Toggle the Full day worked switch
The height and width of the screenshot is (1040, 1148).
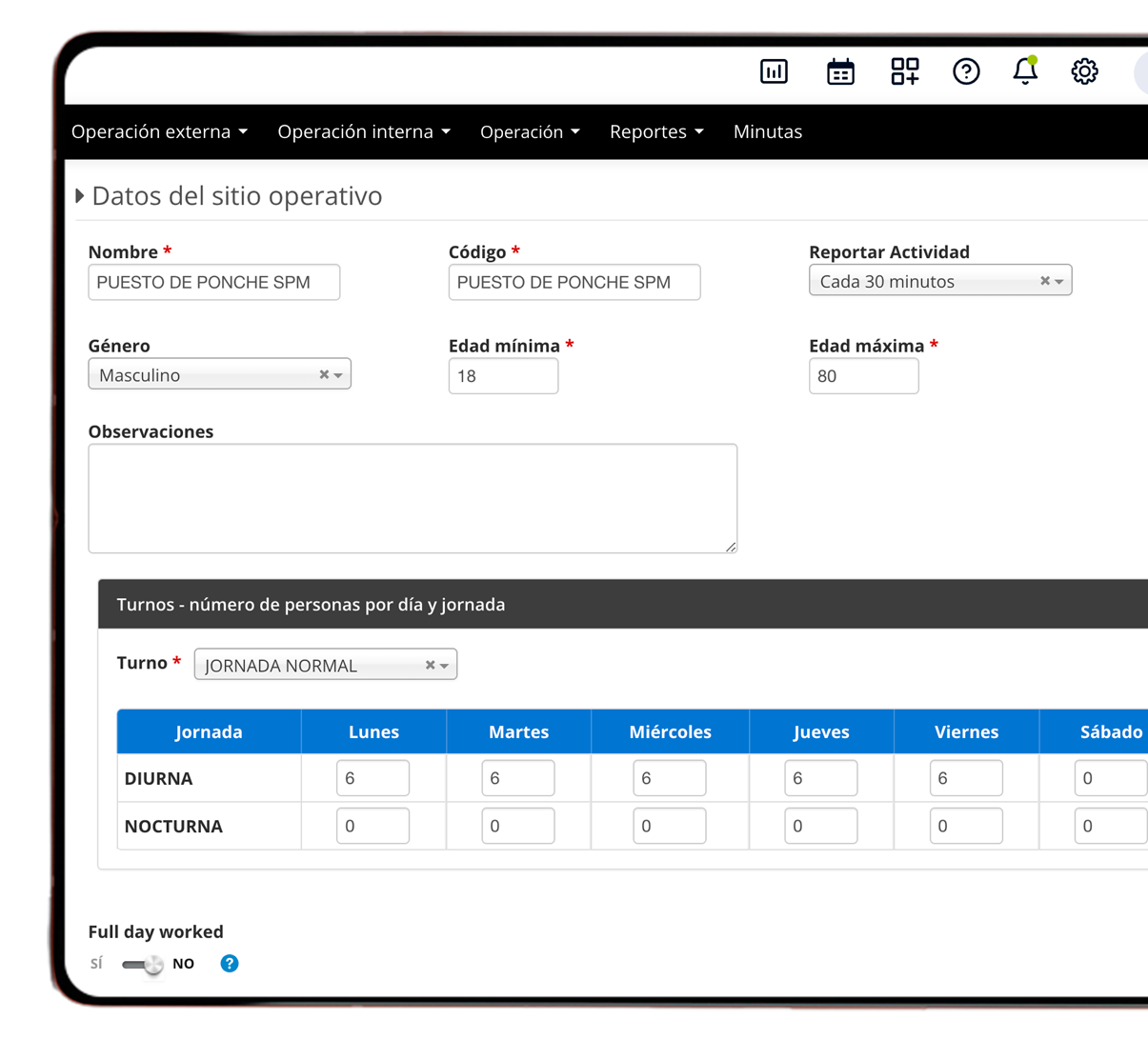pyautogui.click(x=143, y=965)
